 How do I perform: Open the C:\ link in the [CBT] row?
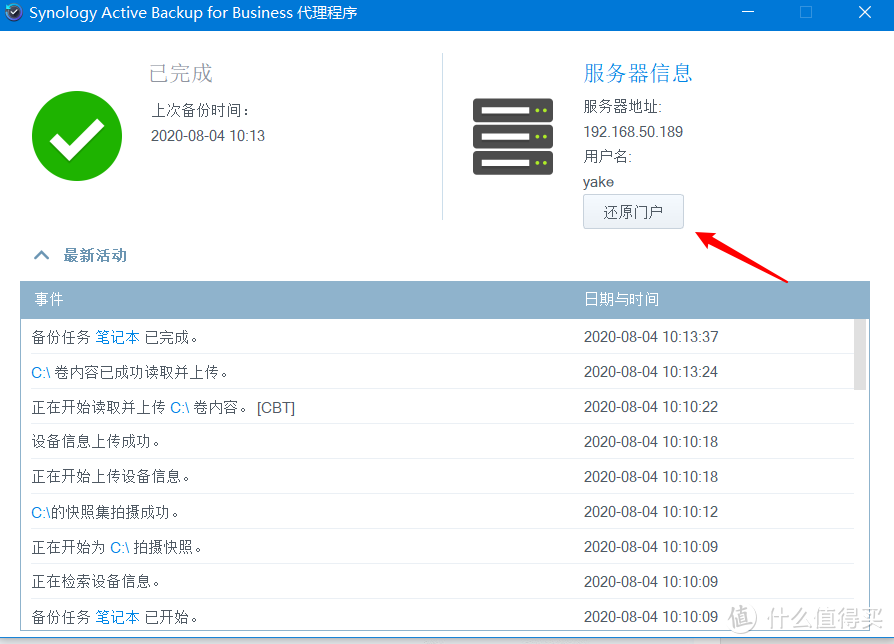click(x=180, y=407)
